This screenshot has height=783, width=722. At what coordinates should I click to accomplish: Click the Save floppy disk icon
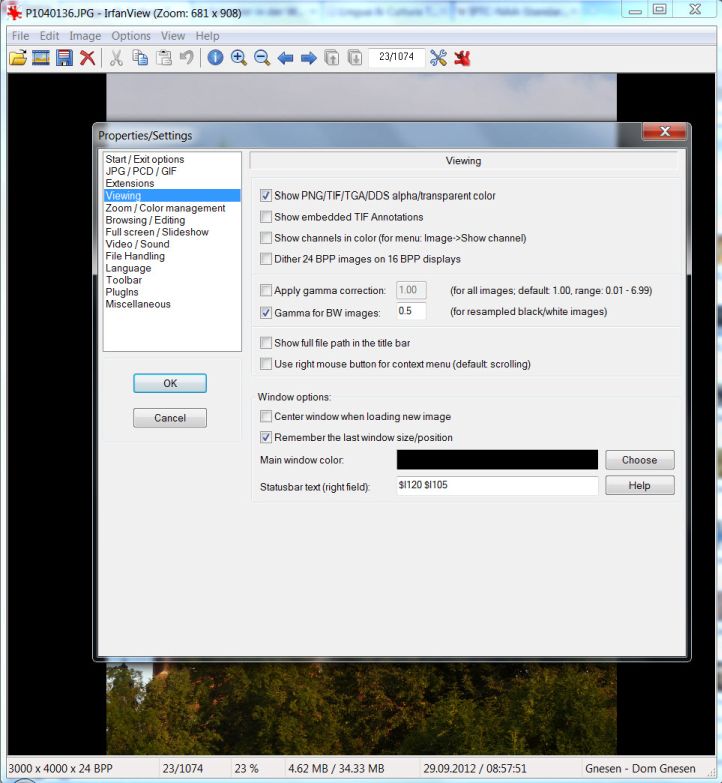64,58
